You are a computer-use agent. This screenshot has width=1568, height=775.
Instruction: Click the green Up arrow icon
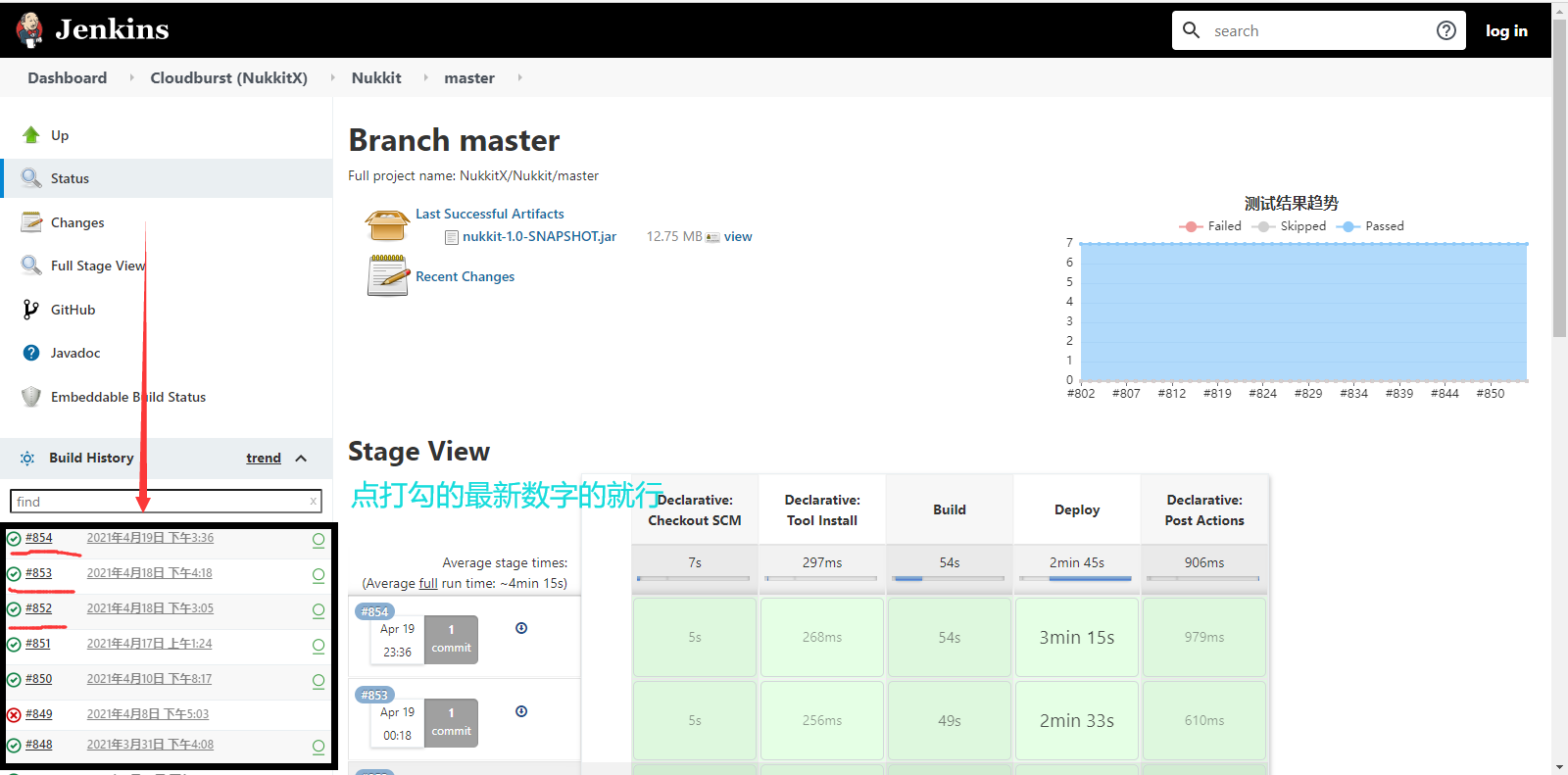(31, 135)
